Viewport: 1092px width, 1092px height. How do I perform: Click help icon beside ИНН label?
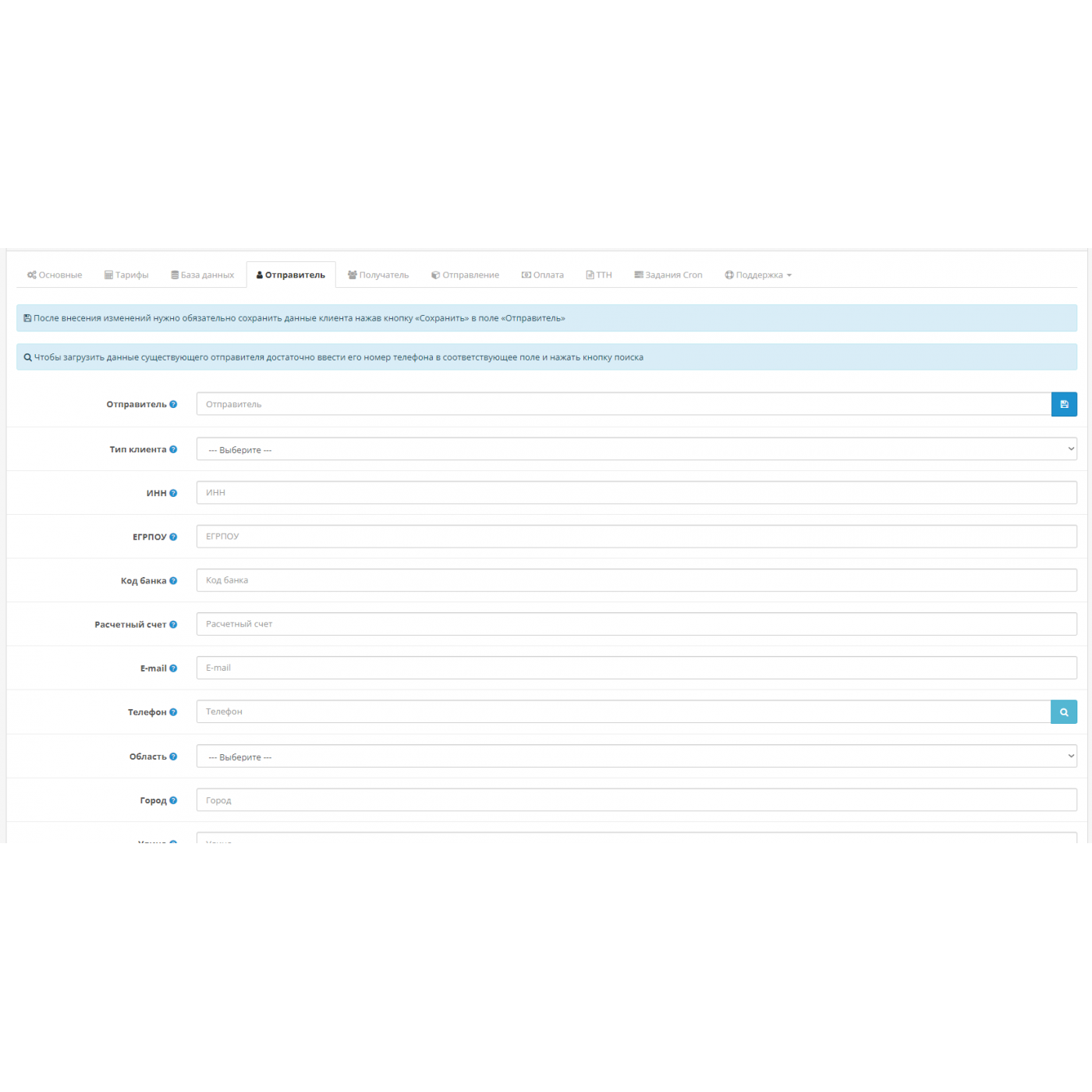tap(173, 493)
